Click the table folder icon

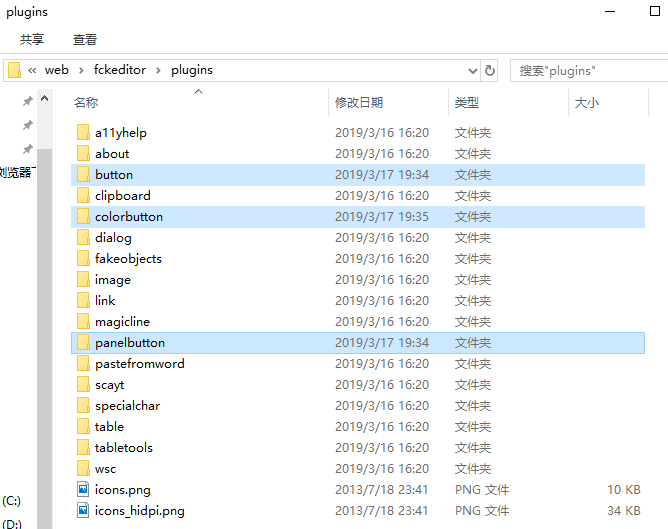coord(83,426)
